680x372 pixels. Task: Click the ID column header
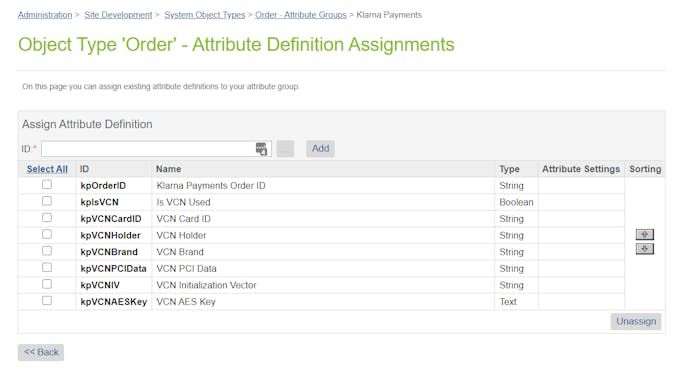(84, 169)
